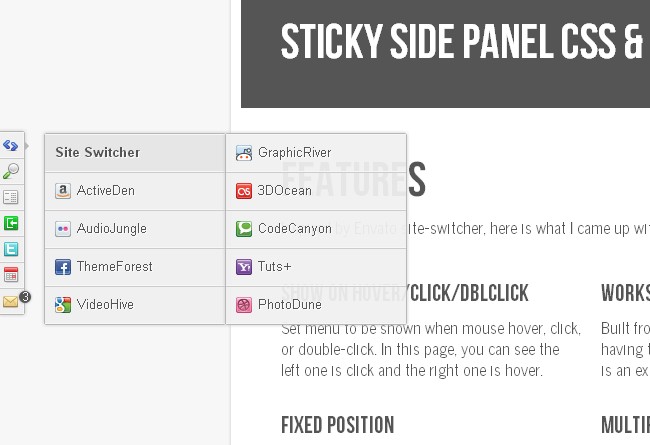The height and width of the screenshot is (445, 650).
Task: Click the green exit arrow sidebar icon
Action: [11, 223]
